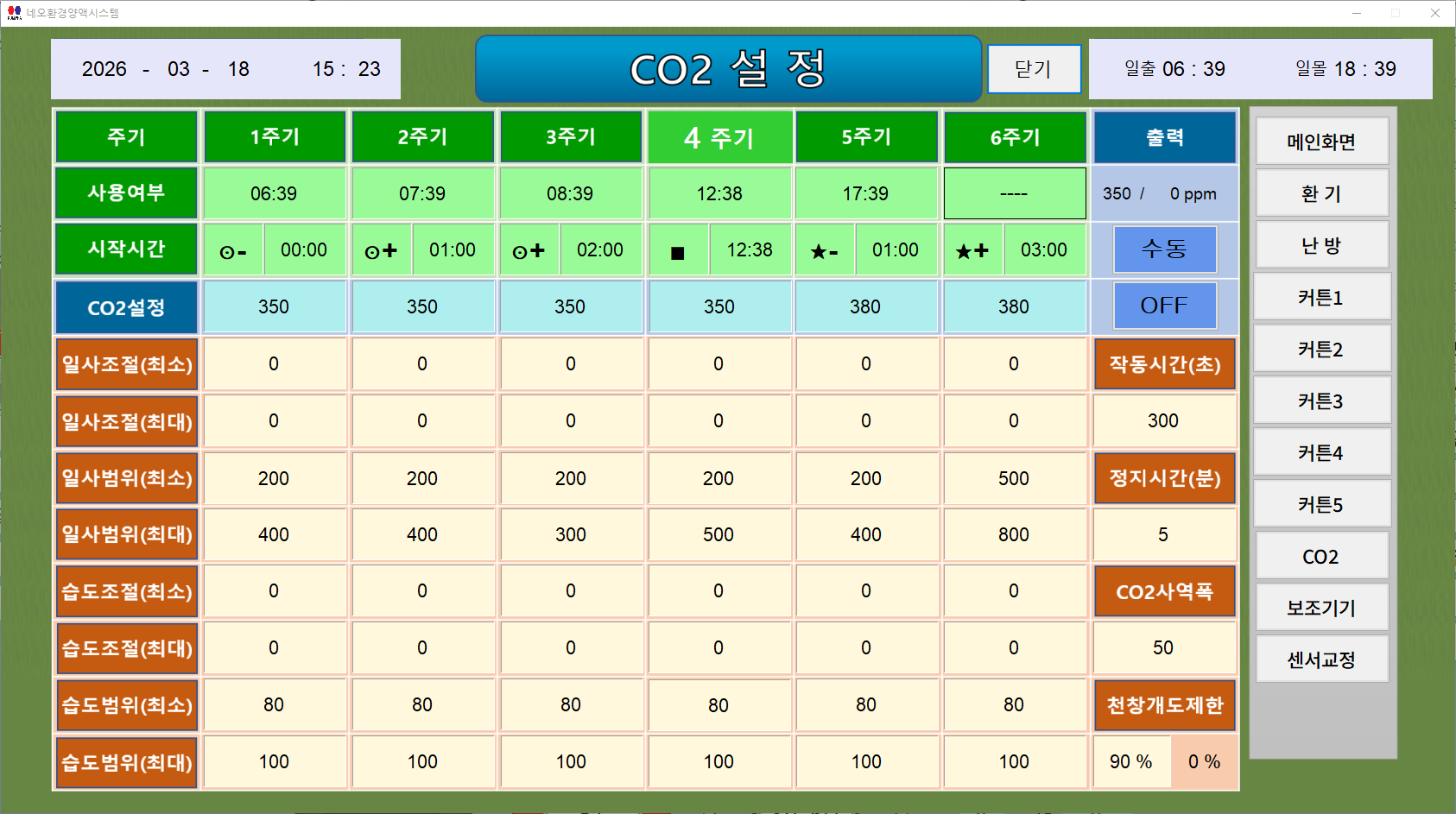
Task: Edit 3주기 일사범위(최대) value 300
Action: [x=571, y=535]
